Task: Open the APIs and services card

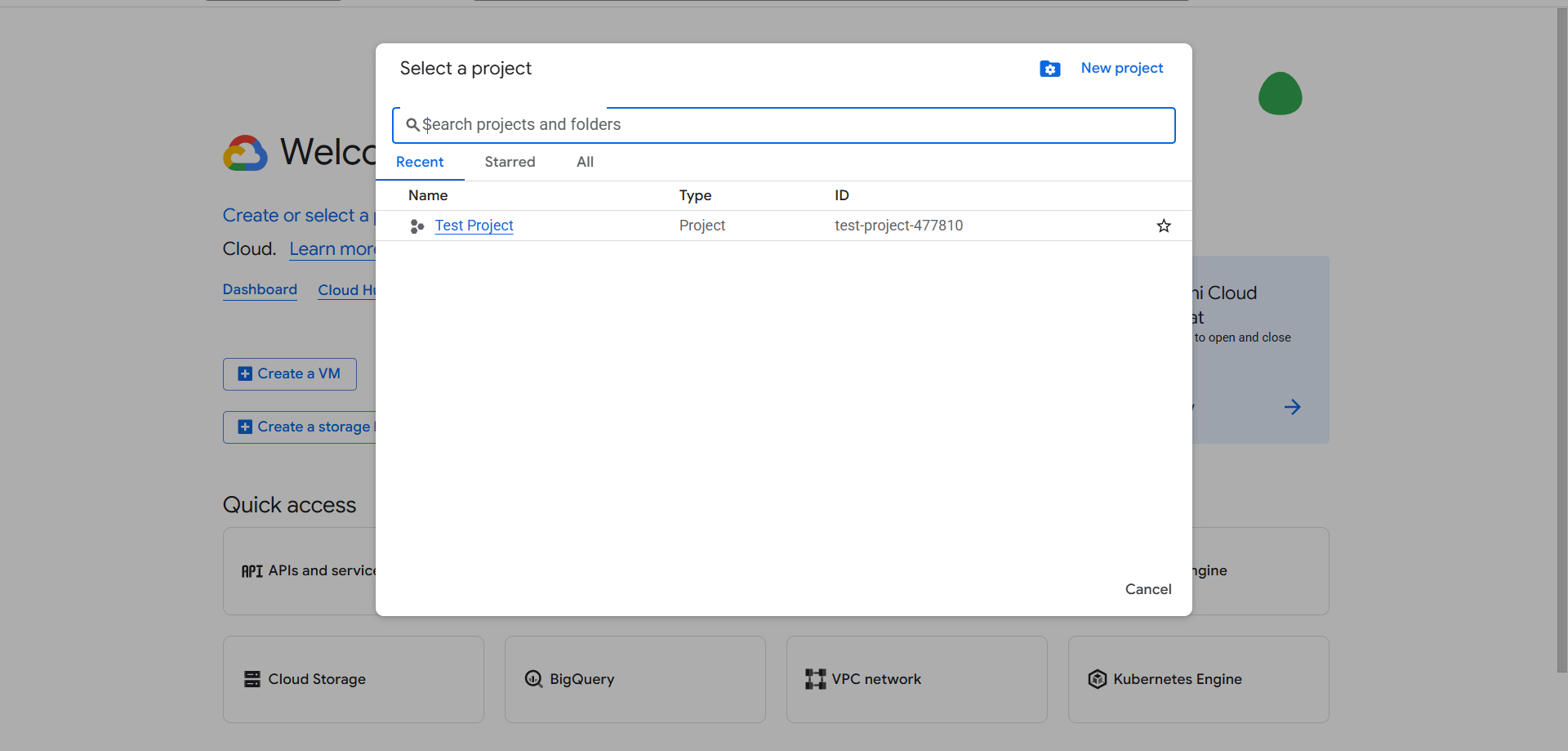Action: point(300,571)
